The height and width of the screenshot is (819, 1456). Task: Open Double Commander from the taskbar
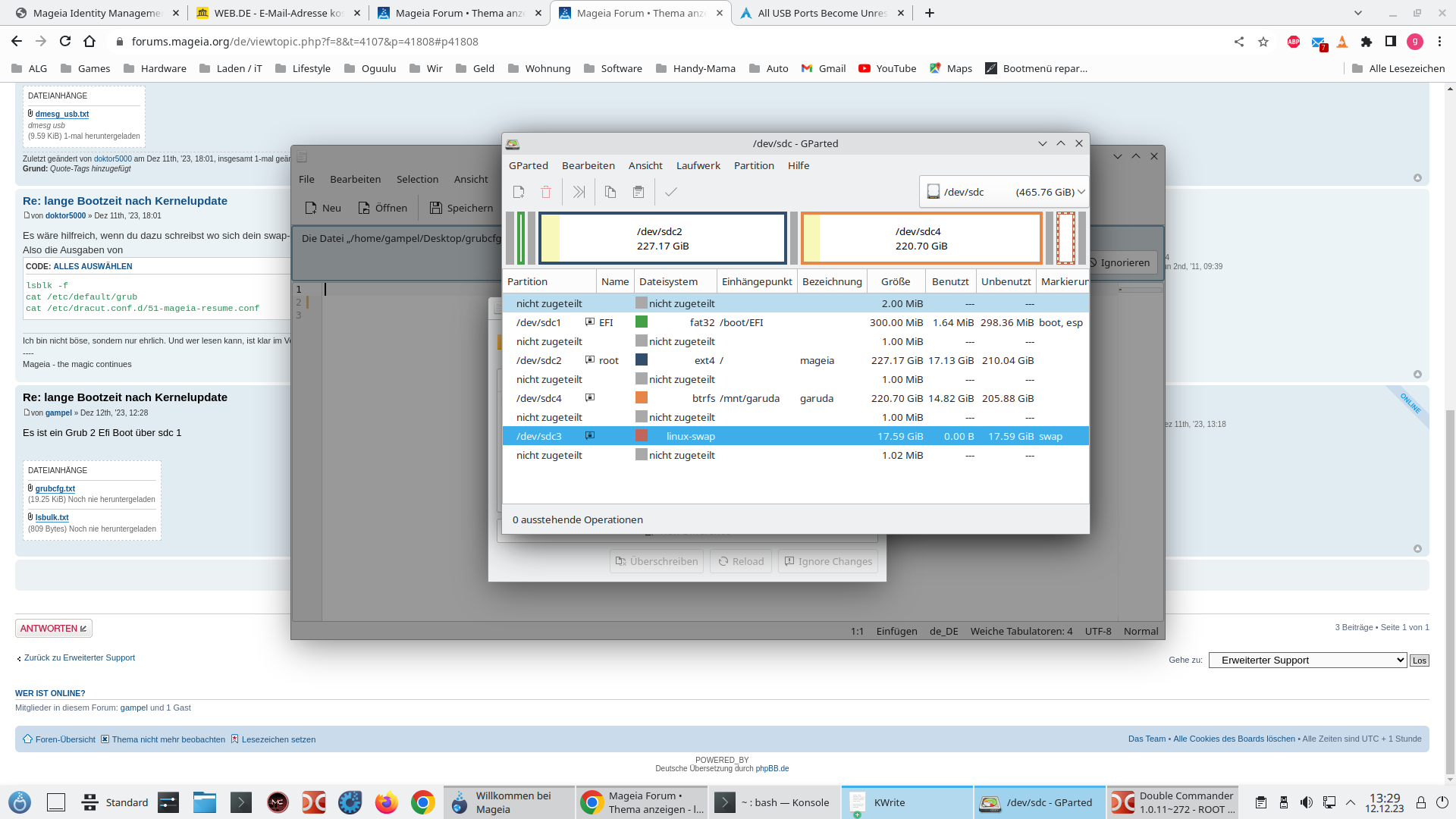(x=1172, y=802)
